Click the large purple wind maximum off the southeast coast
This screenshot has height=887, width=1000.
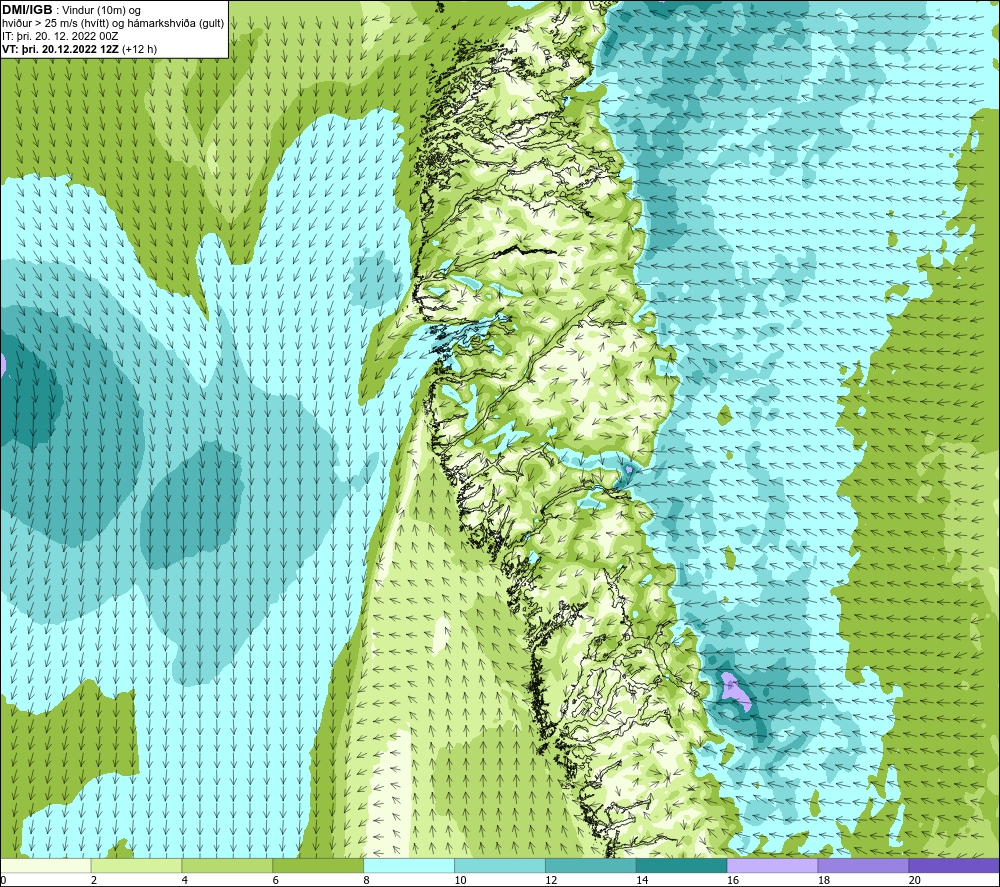coord(735,692)
